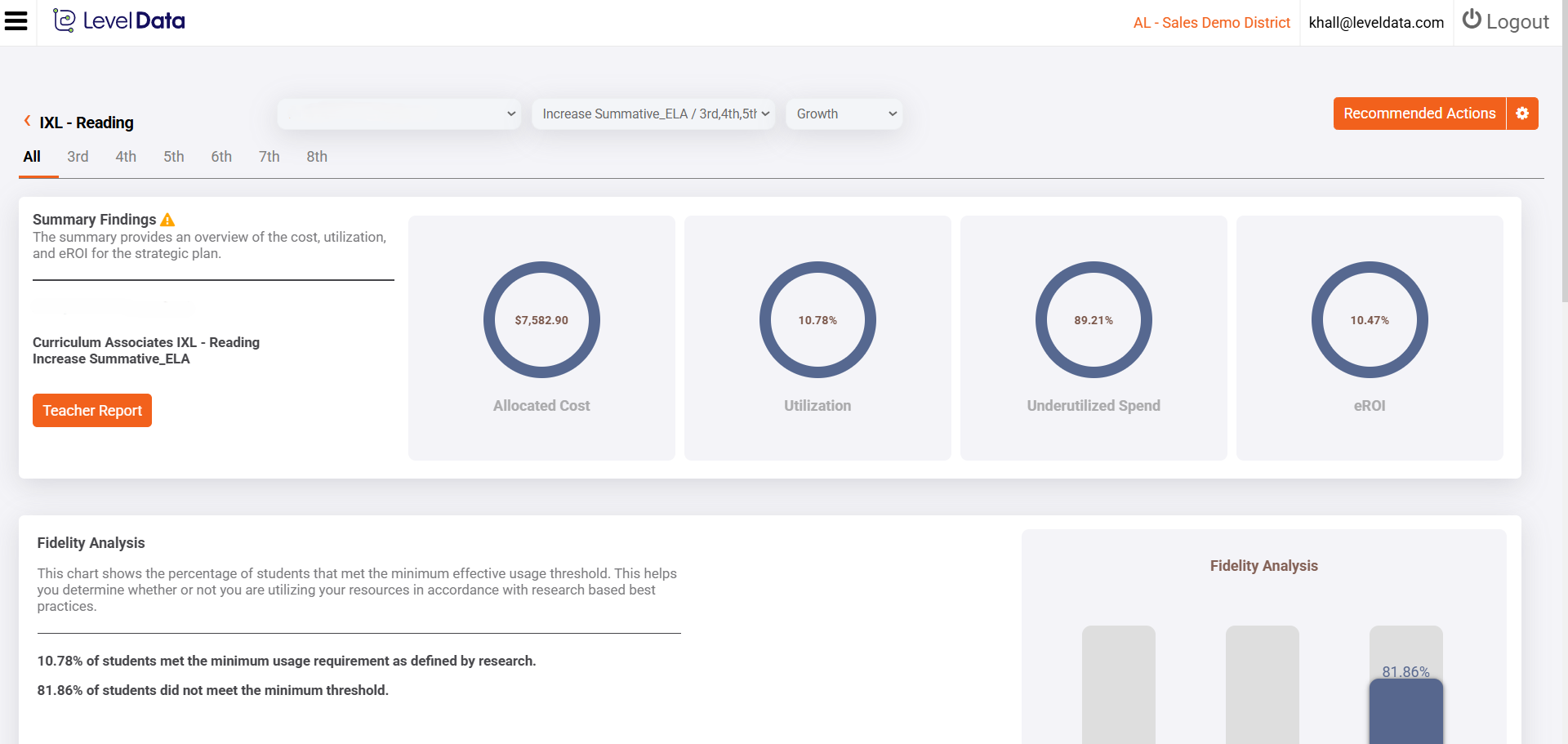Click AL - Sales Demo District link
The height and width of the screenshot is (744, 1568).
point(1212,23)
